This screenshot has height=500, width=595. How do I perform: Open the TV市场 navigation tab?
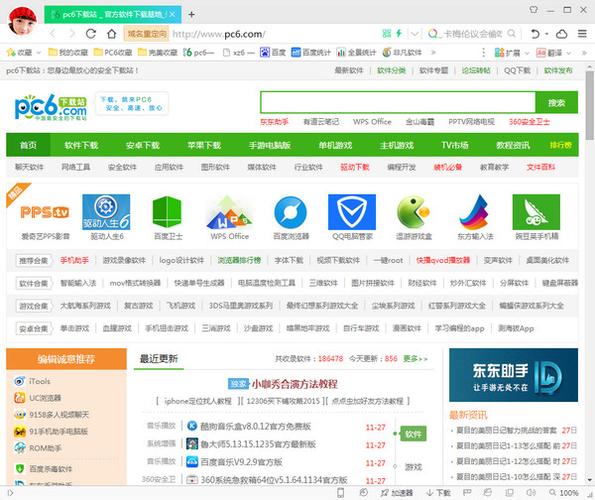tap(455, 145)
